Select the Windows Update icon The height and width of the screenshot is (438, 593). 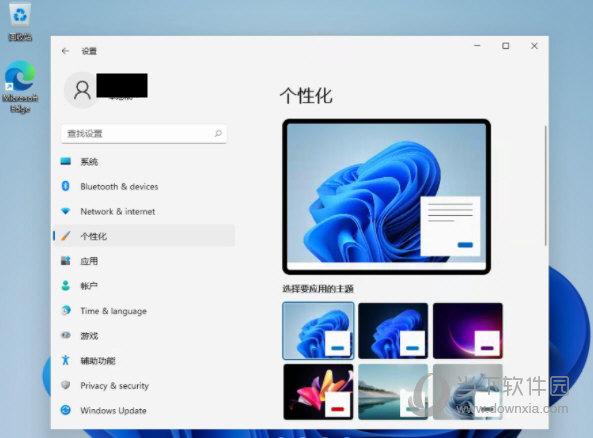point(65,410)
